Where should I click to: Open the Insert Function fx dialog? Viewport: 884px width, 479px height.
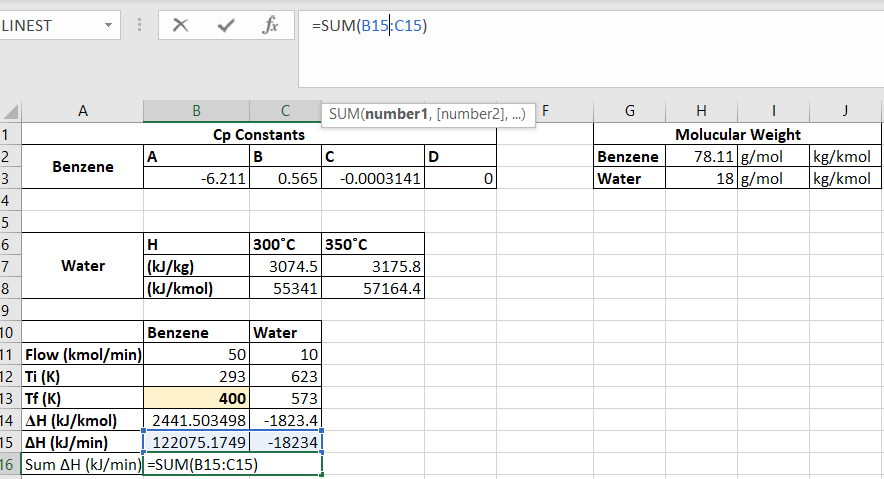coord(270,26)
